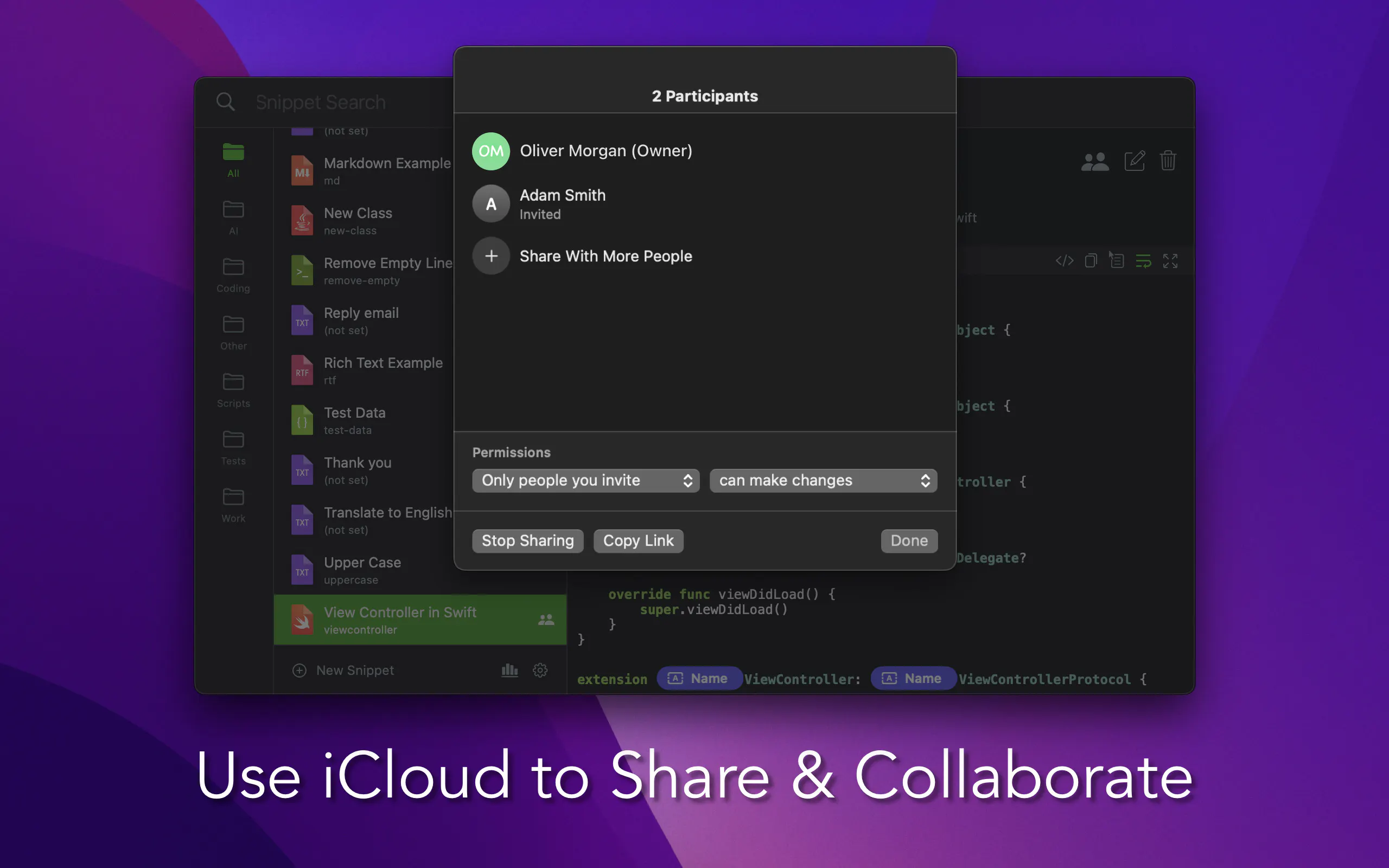Click the Adam Smith Invited participant row

coord(705,204)
